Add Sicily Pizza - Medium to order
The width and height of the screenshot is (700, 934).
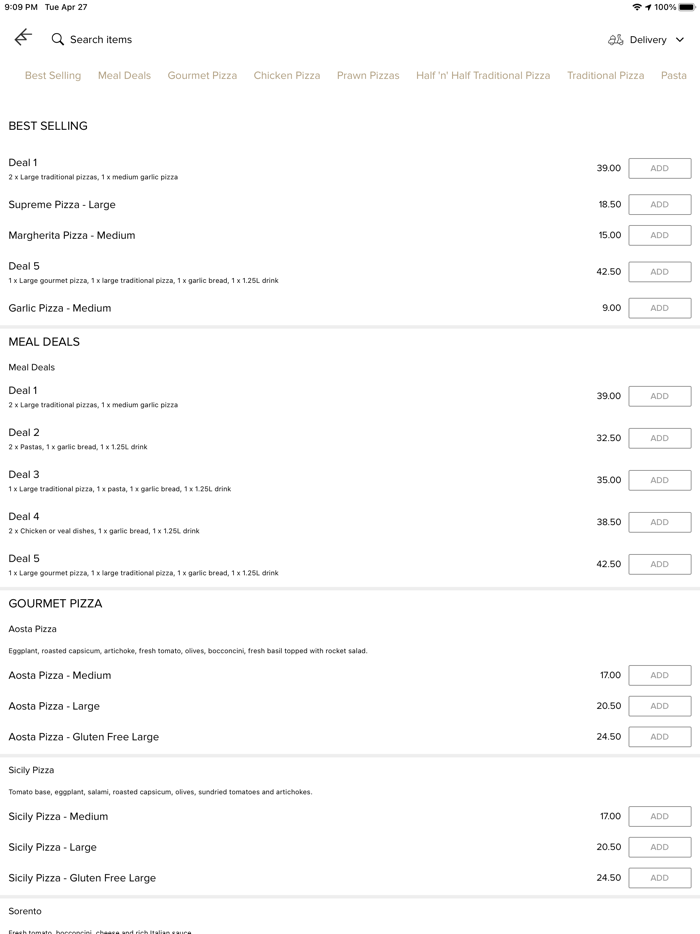[x=659, y=817]
